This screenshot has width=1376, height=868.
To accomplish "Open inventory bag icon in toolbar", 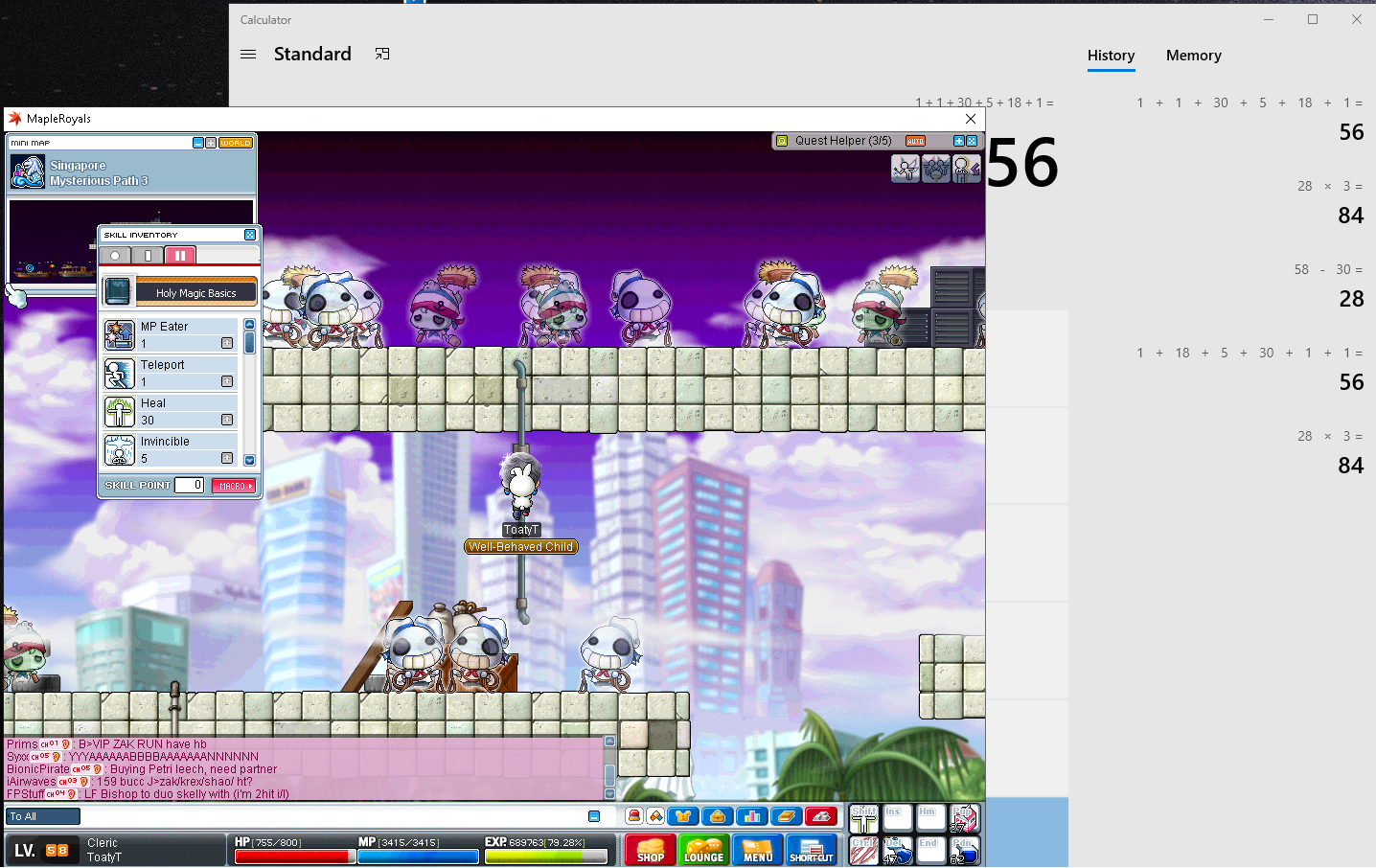I will [718, 816].
